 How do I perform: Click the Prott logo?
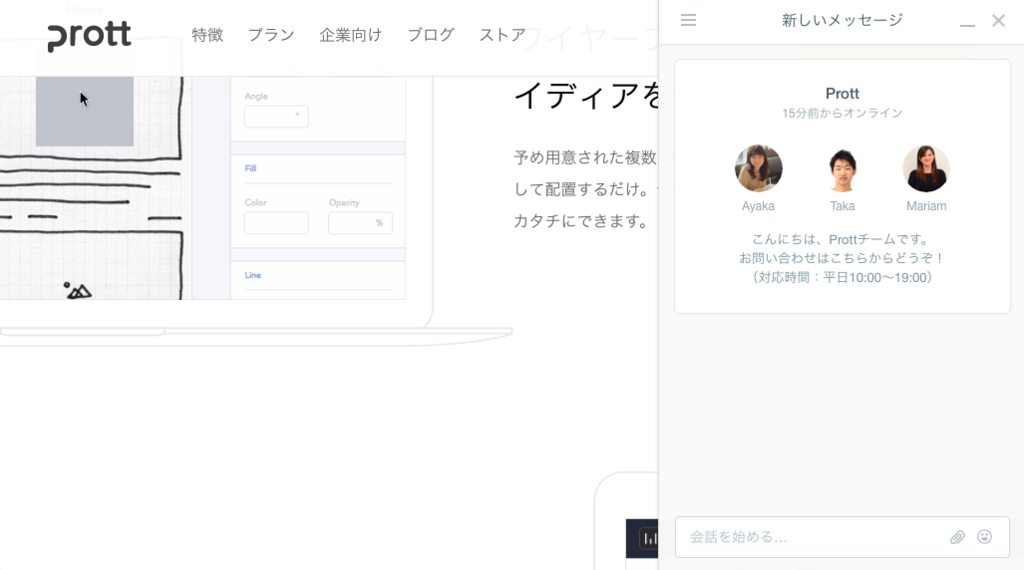[x=89, y=36]
